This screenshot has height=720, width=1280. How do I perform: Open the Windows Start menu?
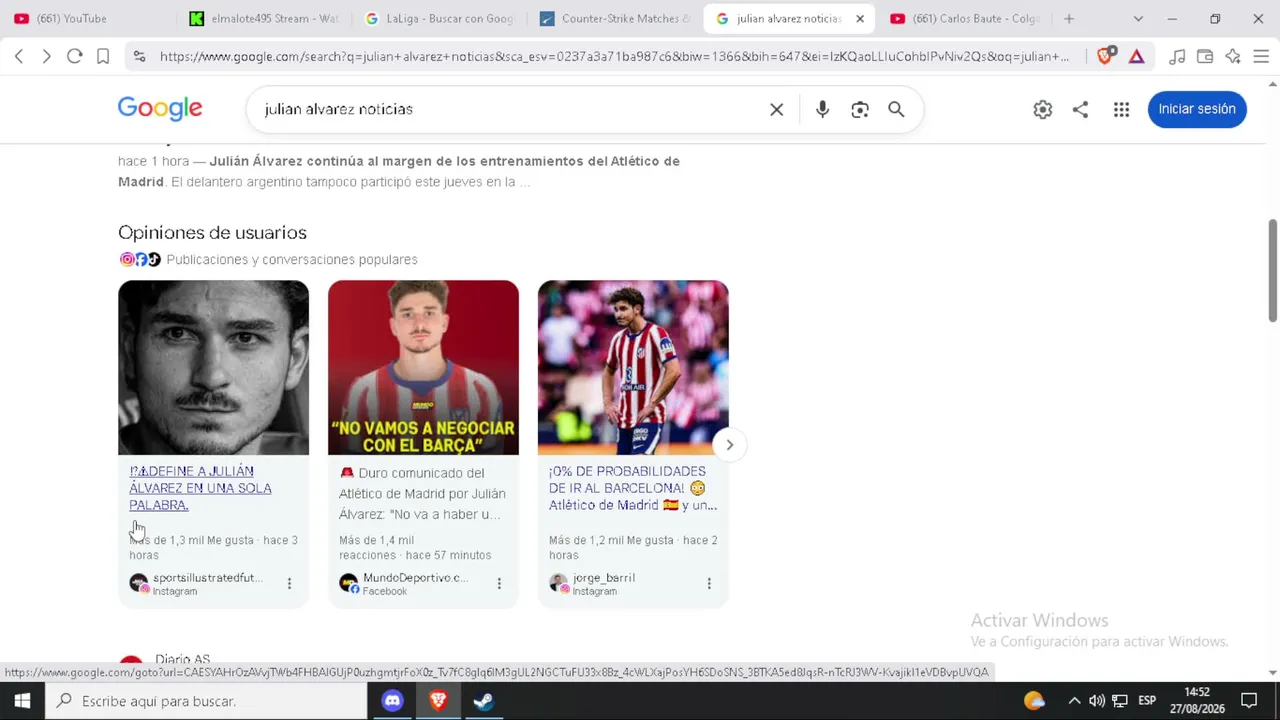[22, 701]
